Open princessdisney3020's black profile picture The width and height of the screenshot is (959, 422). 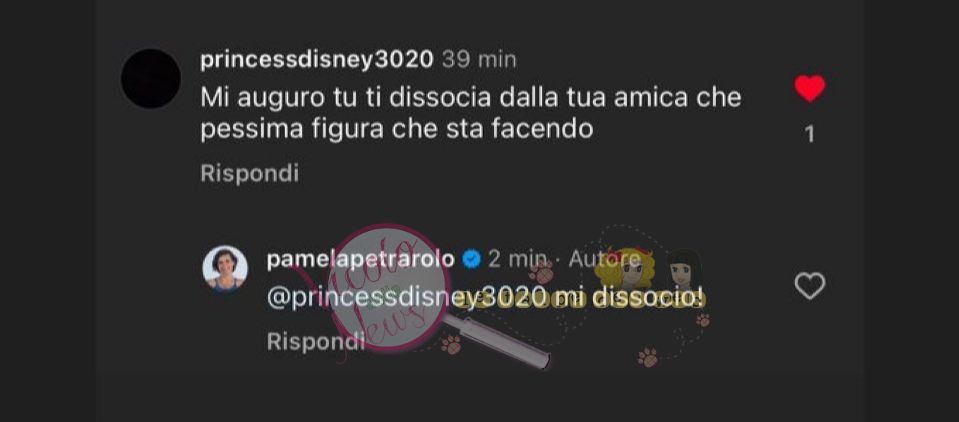point(151,79)
